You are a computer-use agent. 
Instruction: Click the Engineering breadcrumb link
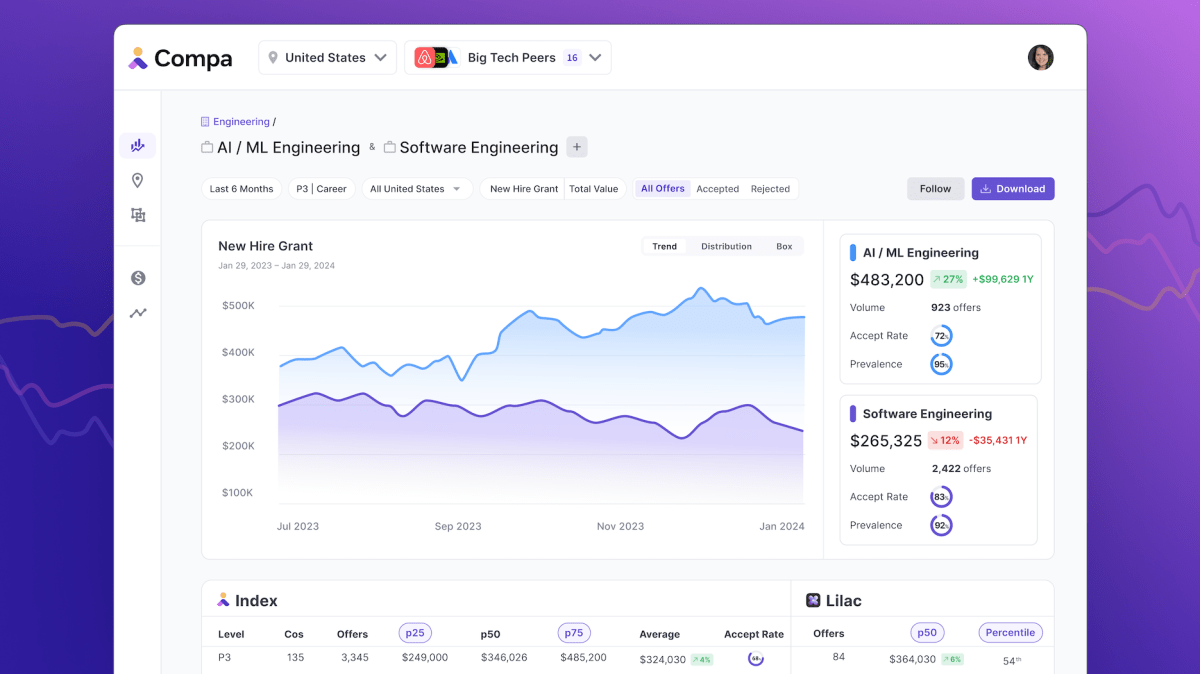(x=241, y=122)
